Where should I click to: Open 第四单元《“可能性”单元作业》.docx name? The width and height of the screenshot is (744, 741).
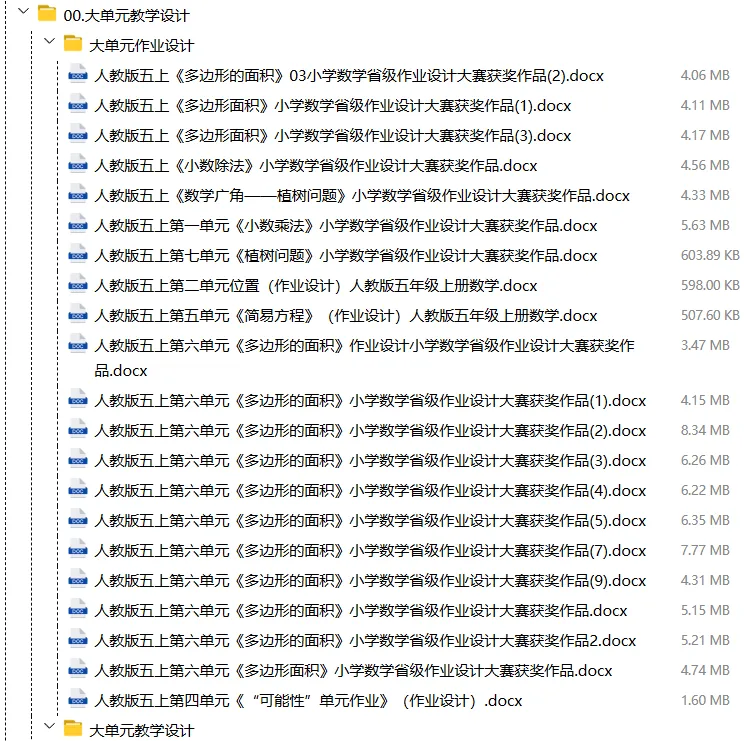coord(308,701)
